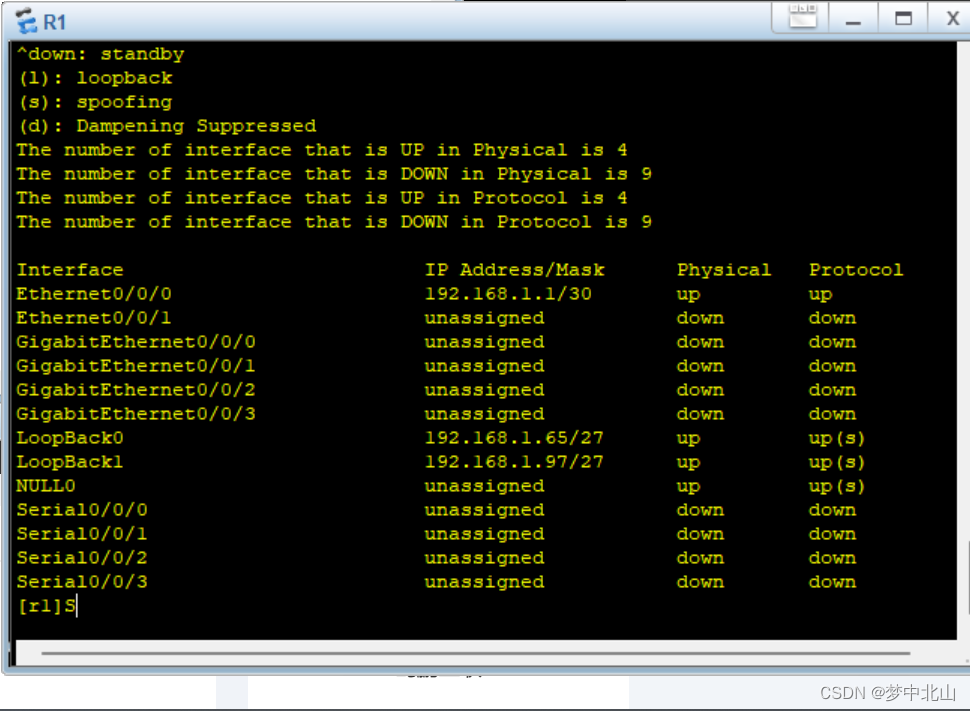The width and height of the screenshot is (970, 711).
Task: Click the Protocol column header
Action: [856, 270]
